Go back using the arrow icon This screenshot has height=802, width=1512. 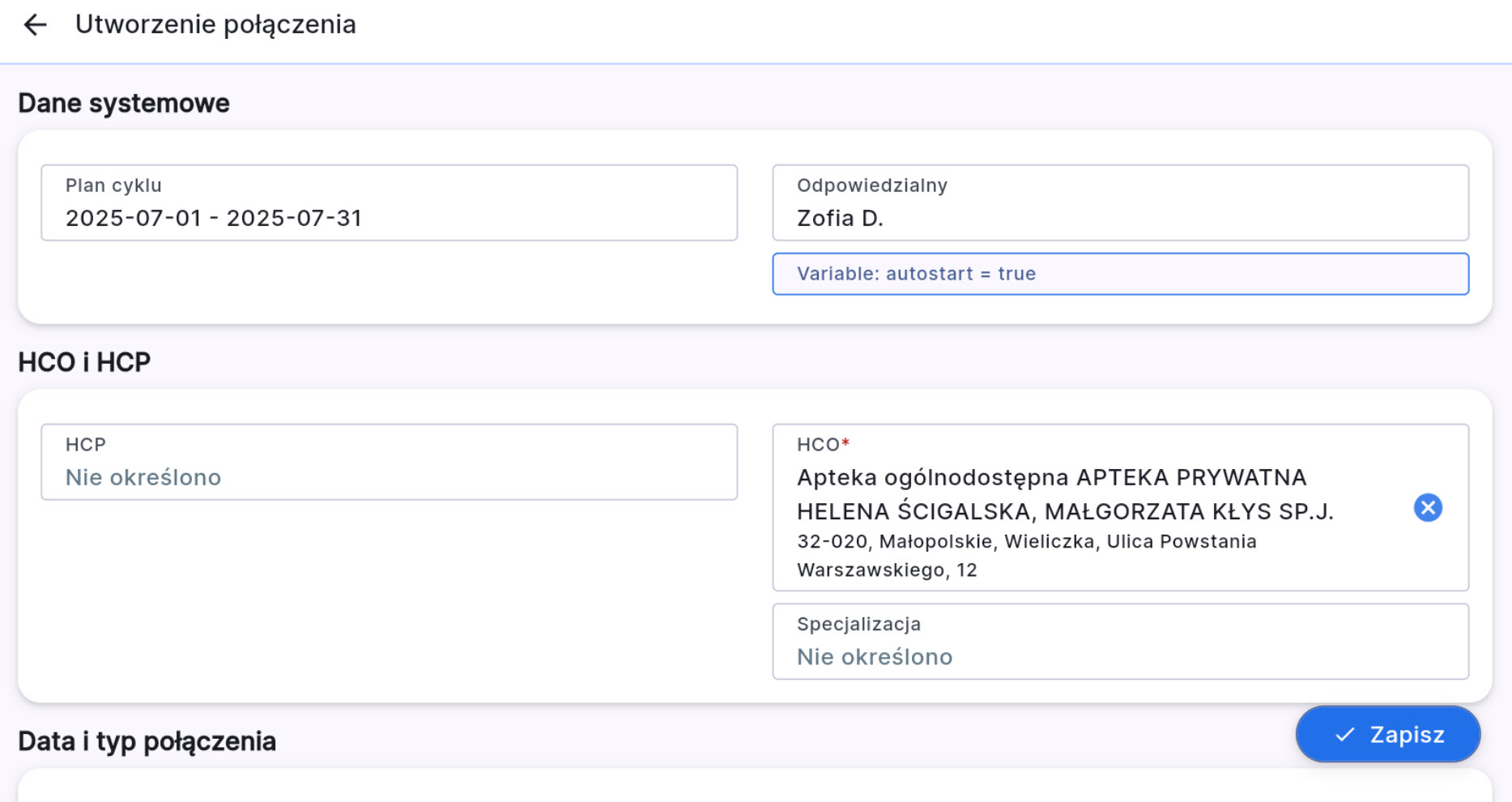click(36, 25)
